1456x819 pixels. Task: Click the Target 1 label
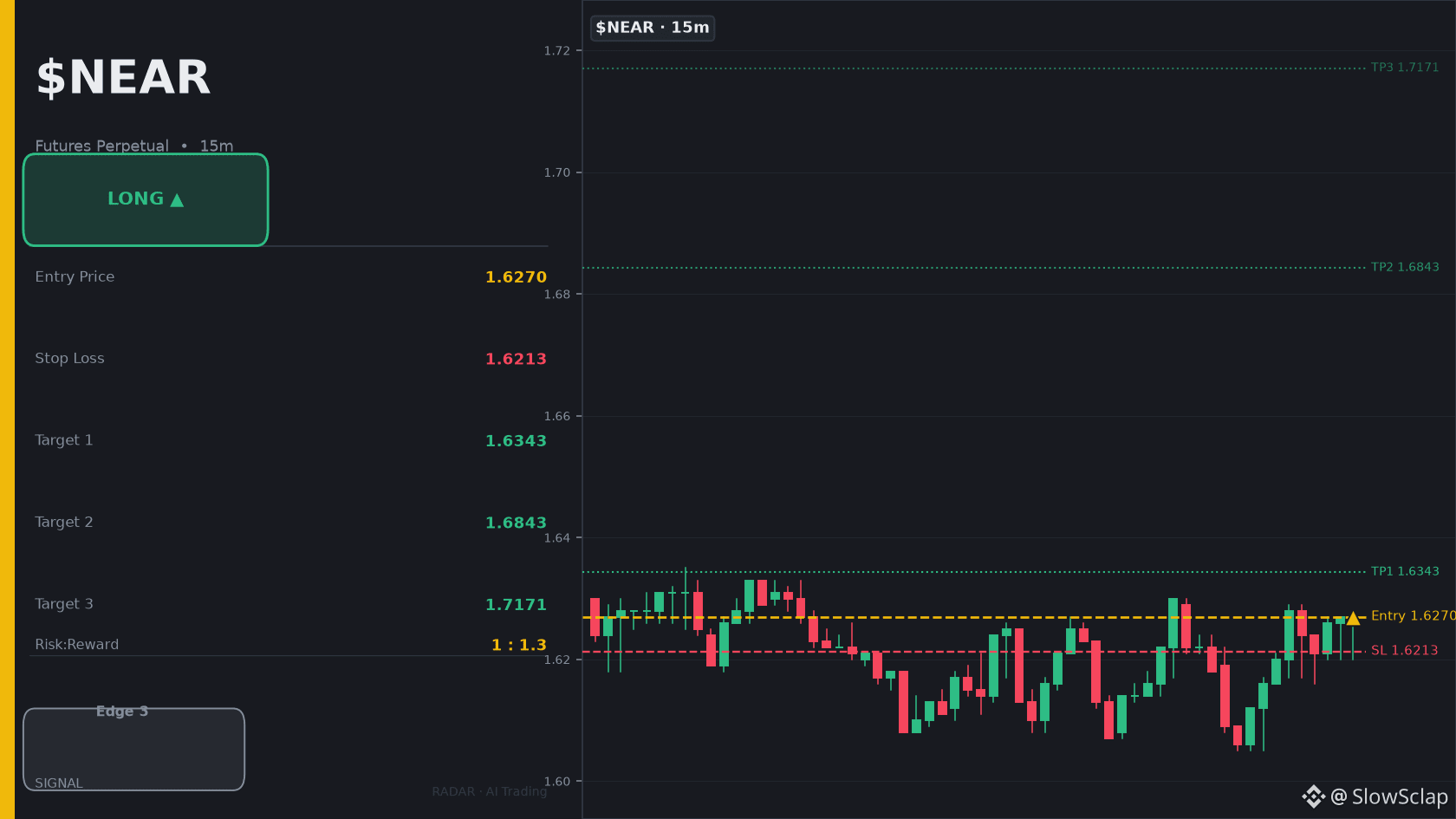point(64,440)
